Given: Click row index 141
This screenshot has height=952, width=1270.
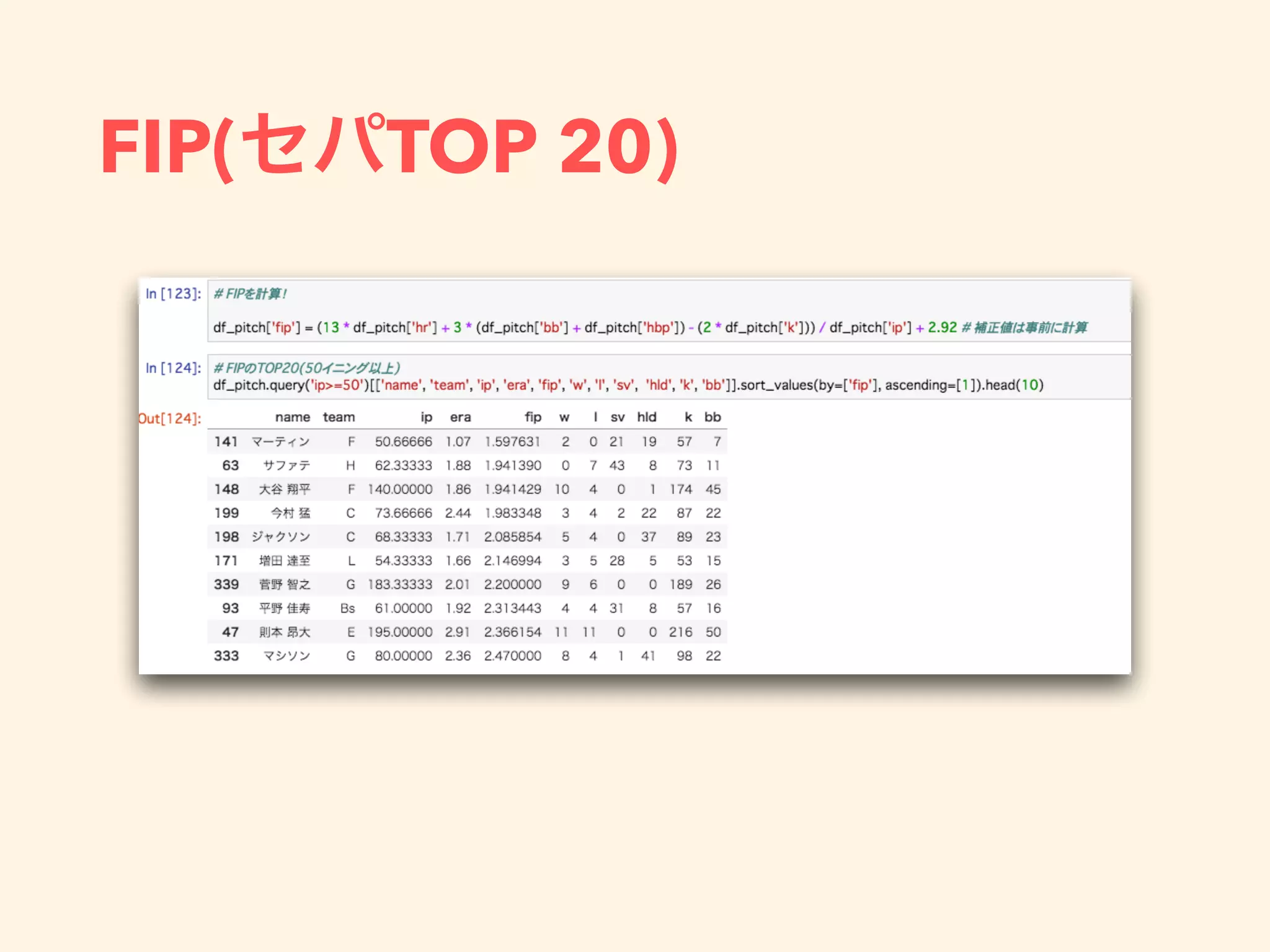Looking at the screenshot, I should click(226, 441).
